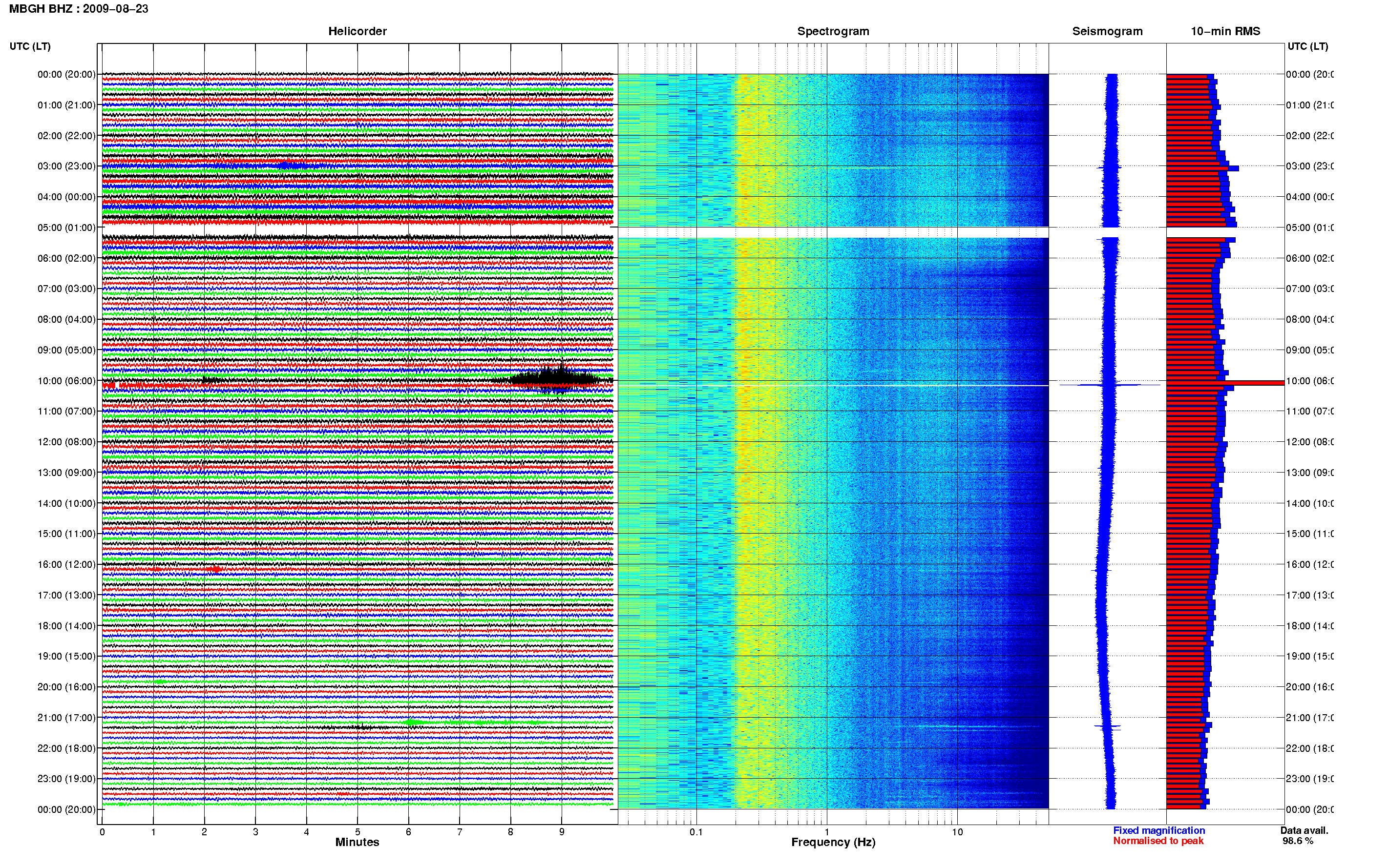The image size is (1389, 868).
Task: Click left time label 01:00 (21:00)
Action: [66, 105]
